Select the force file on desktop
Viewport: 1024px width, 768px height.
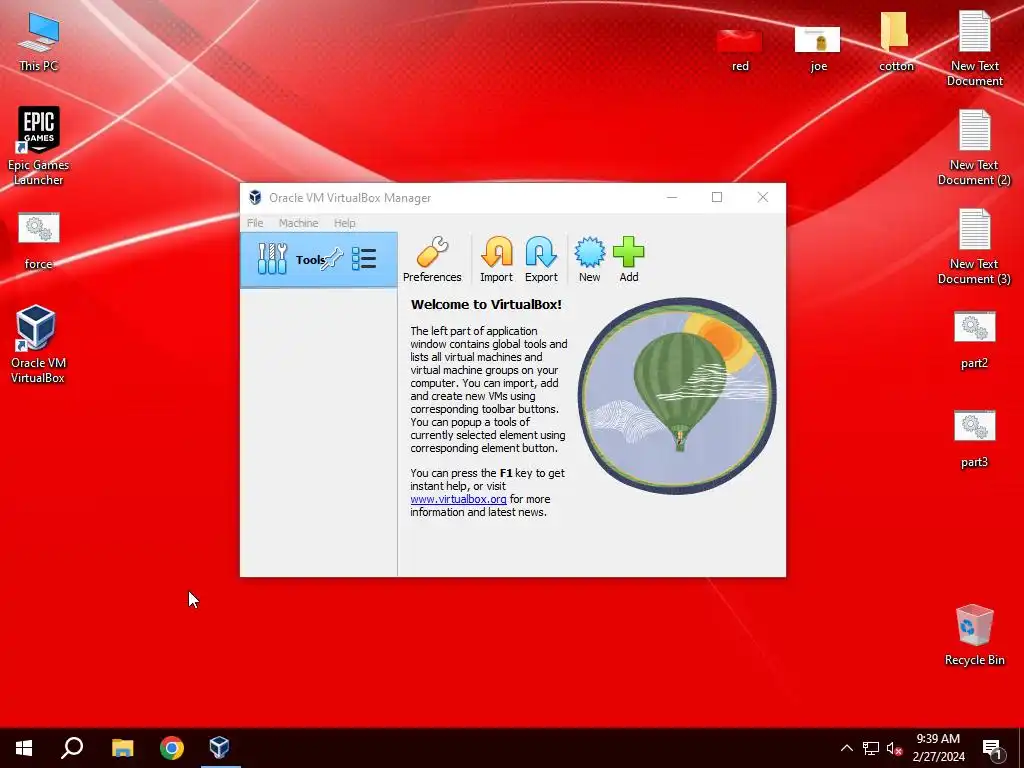(x=39, y=241)
